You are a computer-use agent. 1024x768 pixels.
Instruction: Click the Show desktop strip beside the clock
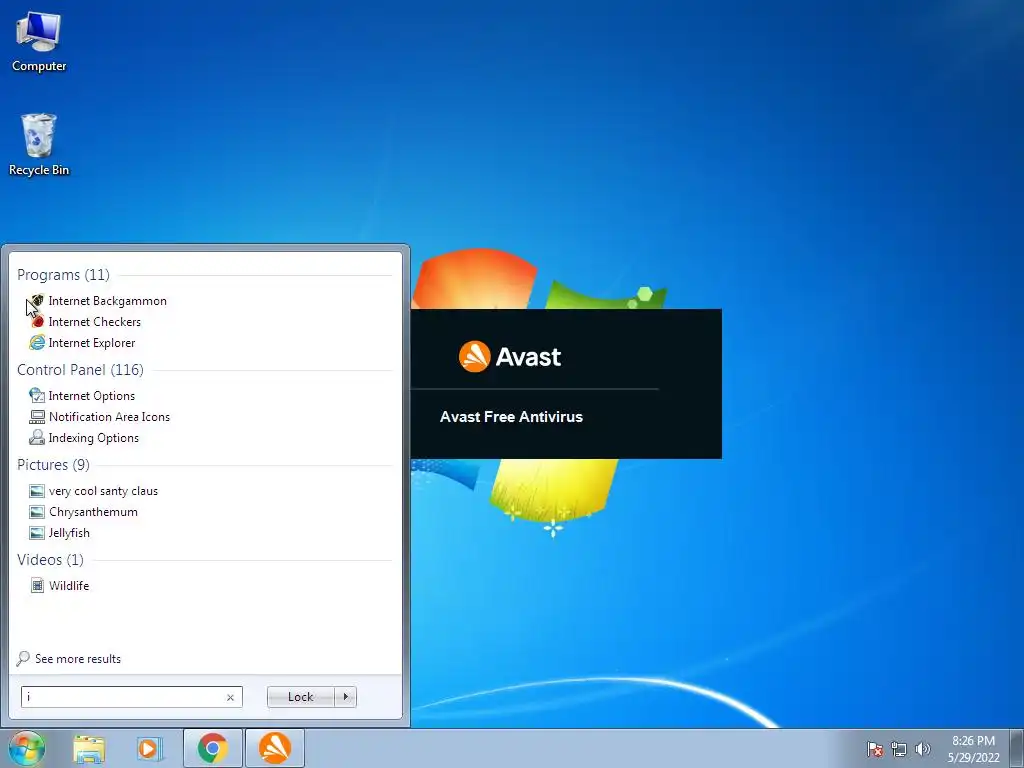click(x=1017, y=748)
